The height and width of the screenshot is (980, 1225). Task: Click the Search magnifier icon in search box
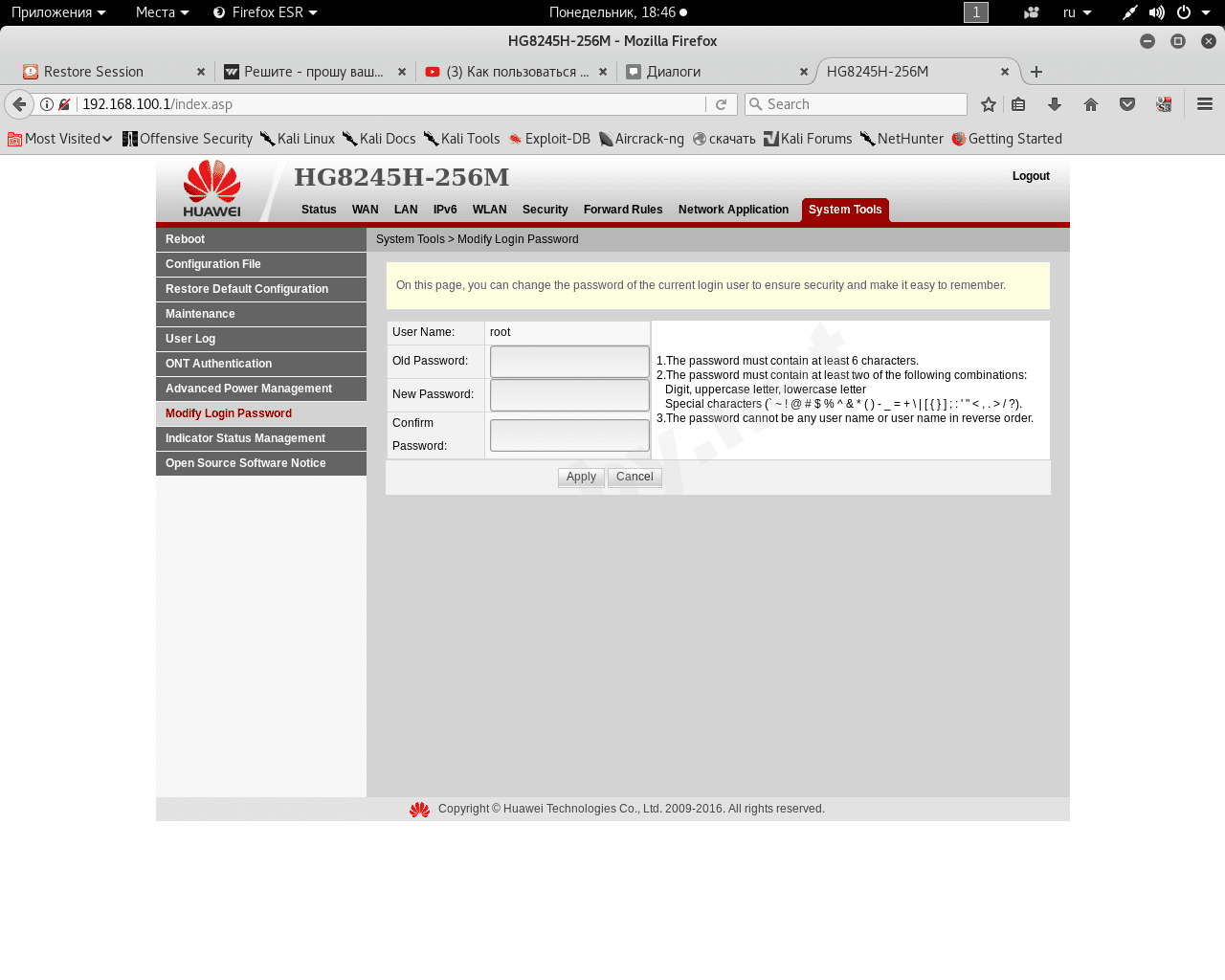pos(756,104)
